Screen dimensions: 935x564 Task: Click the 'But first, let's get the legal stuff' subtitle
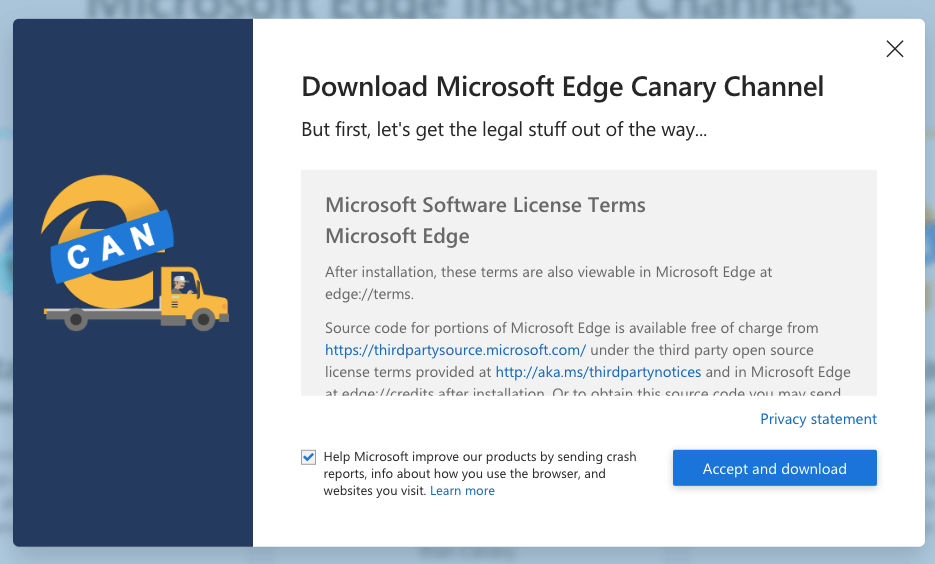click(504, 129)
